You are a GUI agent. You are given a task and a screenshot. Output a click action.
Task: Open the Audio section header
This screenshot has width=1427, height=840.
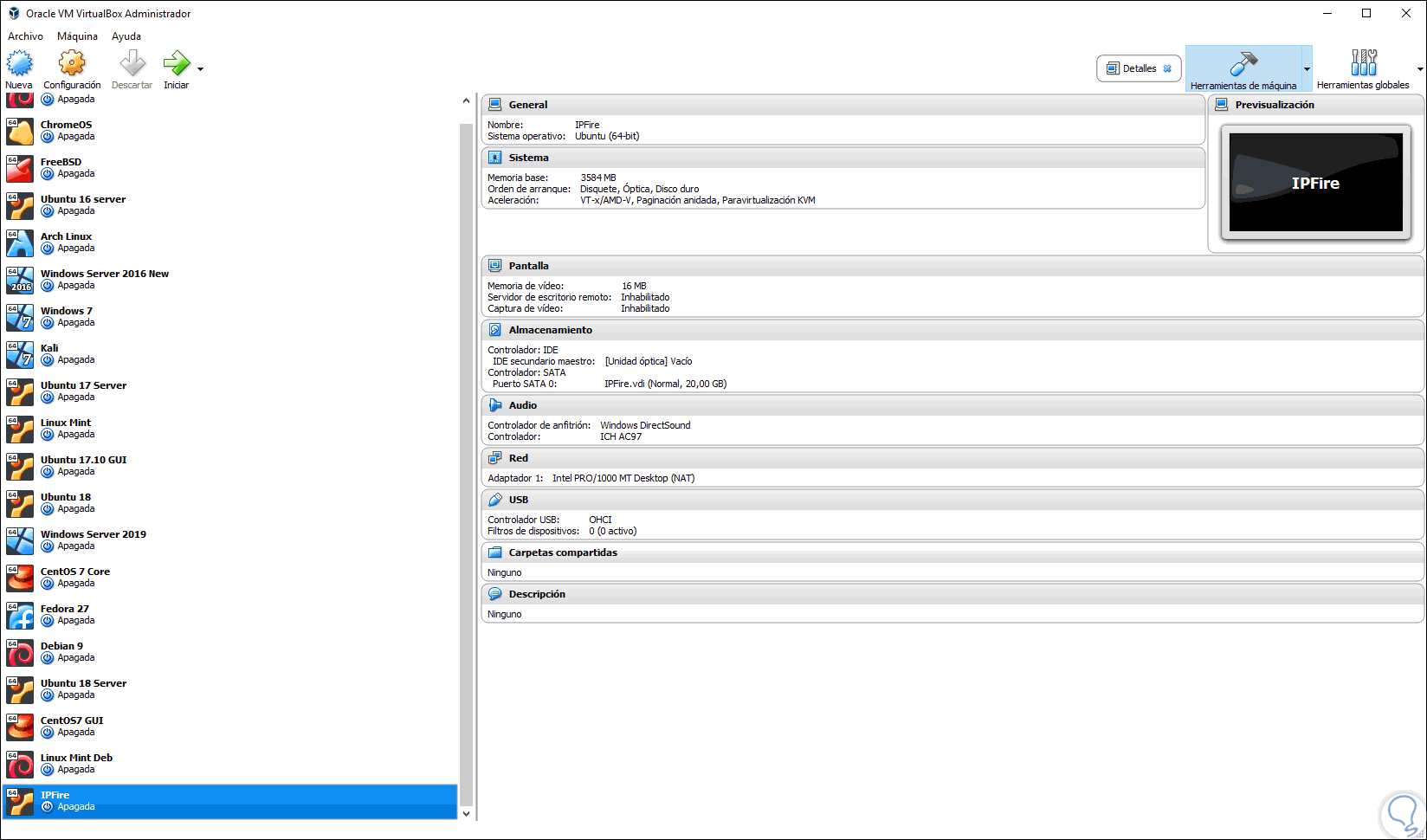pyautogui.click(x=952, y=405)
